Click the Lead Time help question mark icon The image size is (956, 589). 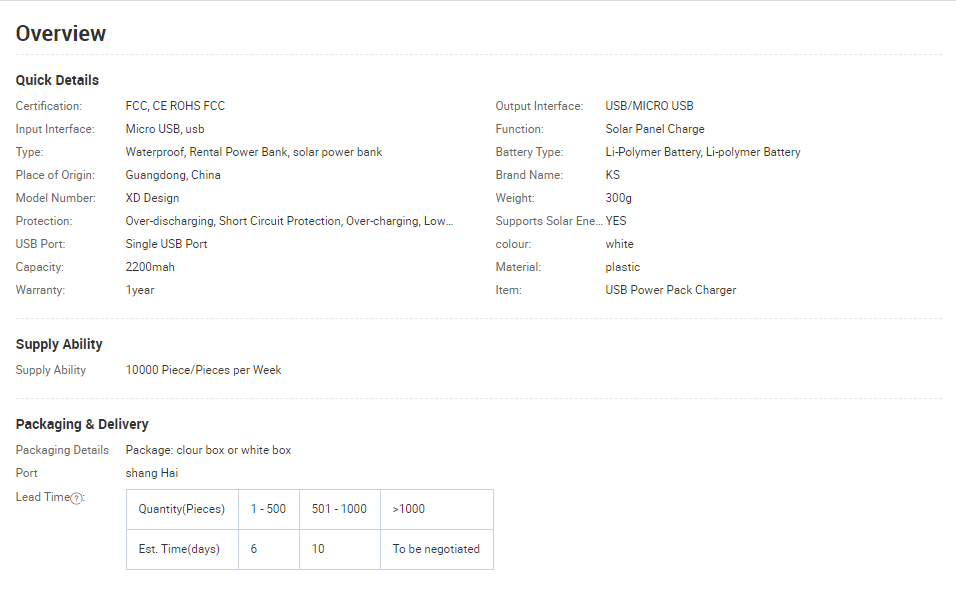point(77,498)
